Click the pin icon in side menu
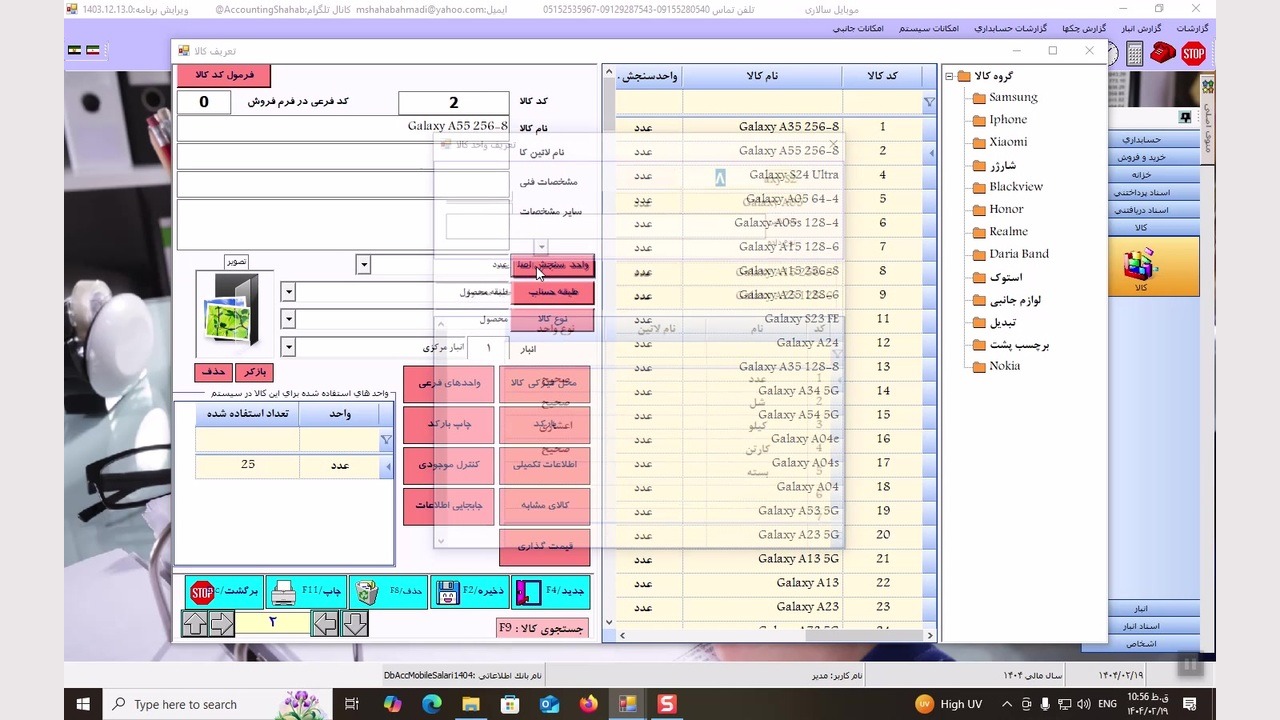 point(1185,118)
